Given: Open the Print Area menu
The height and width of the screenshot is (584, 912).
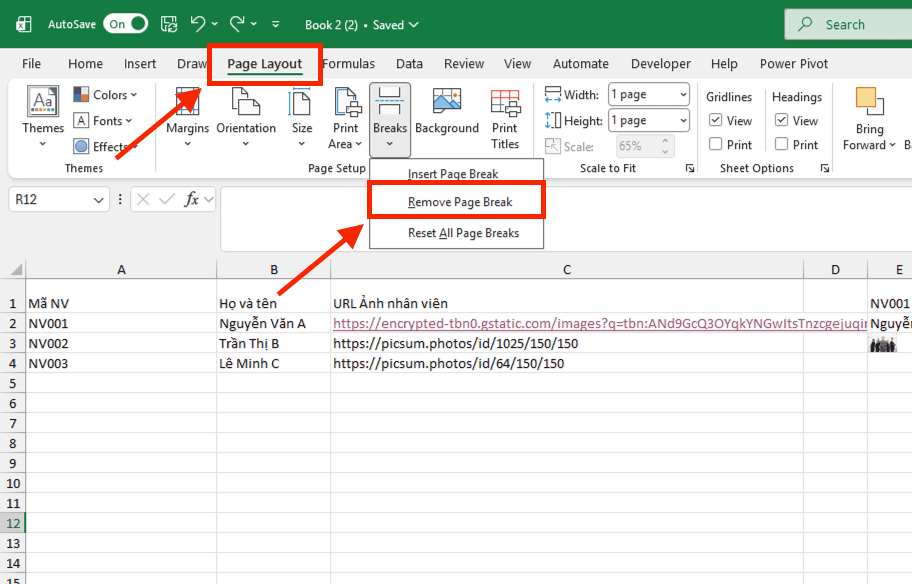Looking at the screenshot, I should click(x=345, y=118).
